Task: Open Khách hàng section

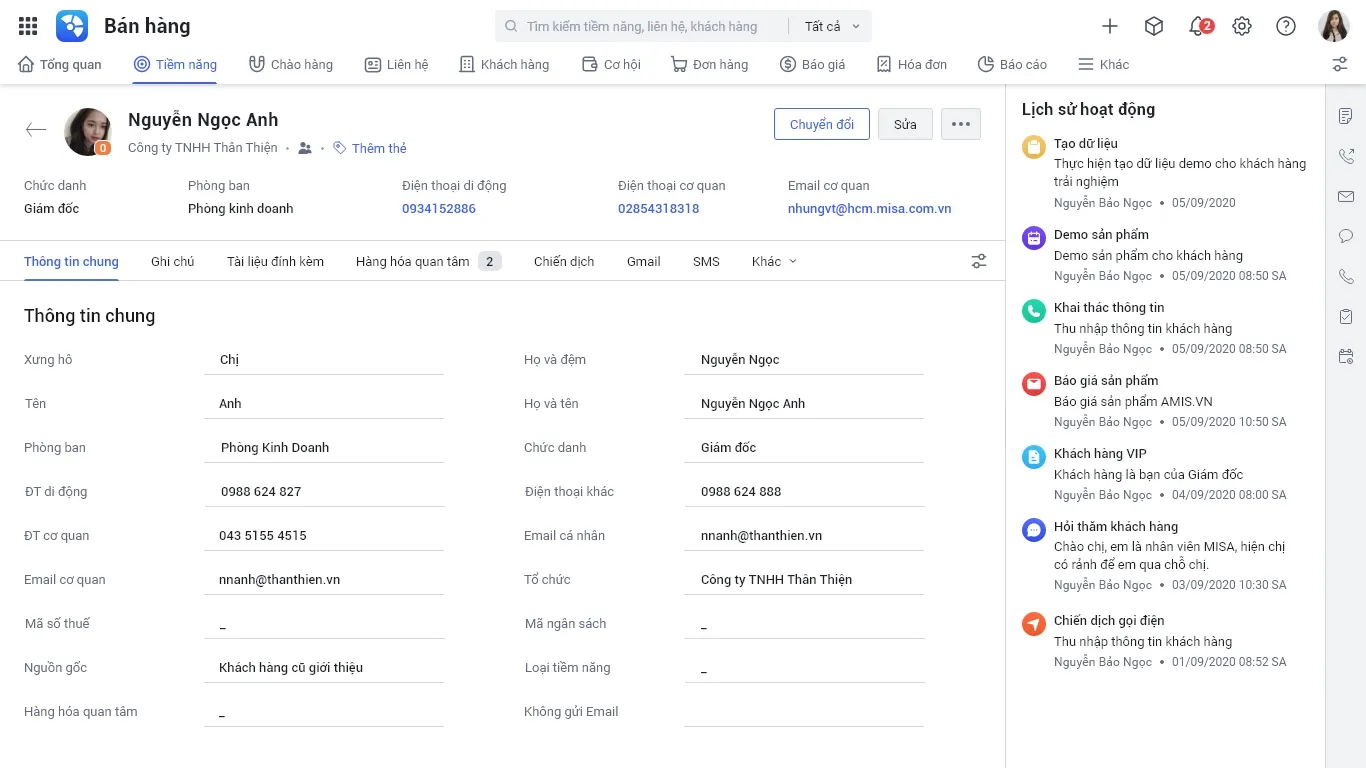Action: pyautogui.click(x=504, y=64)
